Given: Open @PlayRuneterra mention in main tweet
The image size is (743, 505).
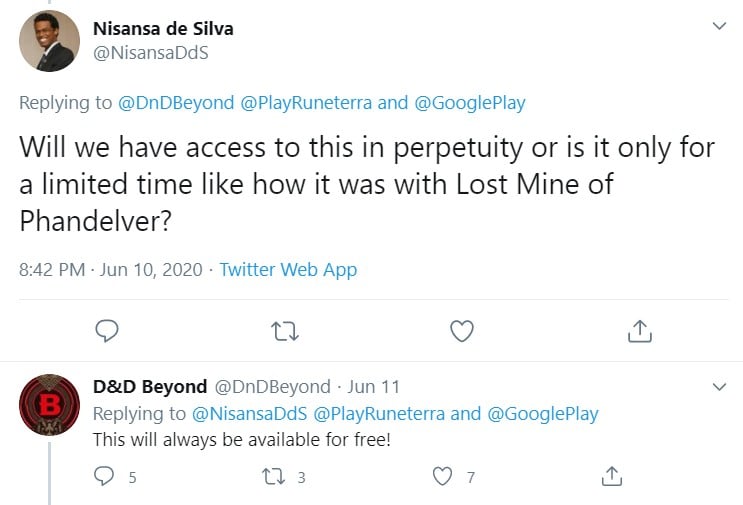Looking at the screenshot, I should point(306,103).
